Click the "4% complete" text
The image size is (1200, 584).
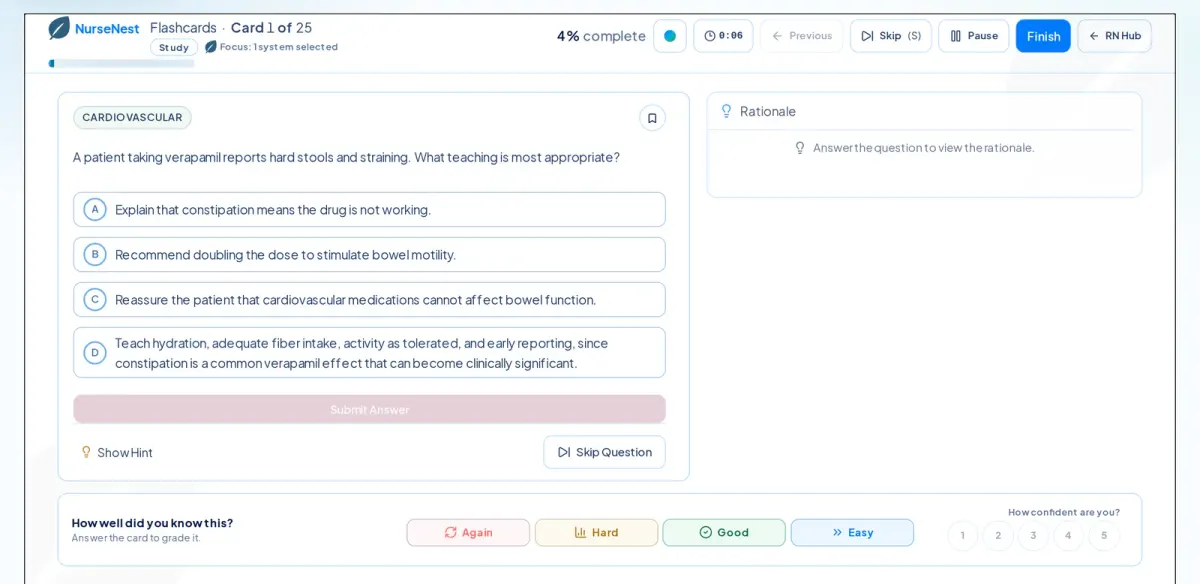pos(601,36)
